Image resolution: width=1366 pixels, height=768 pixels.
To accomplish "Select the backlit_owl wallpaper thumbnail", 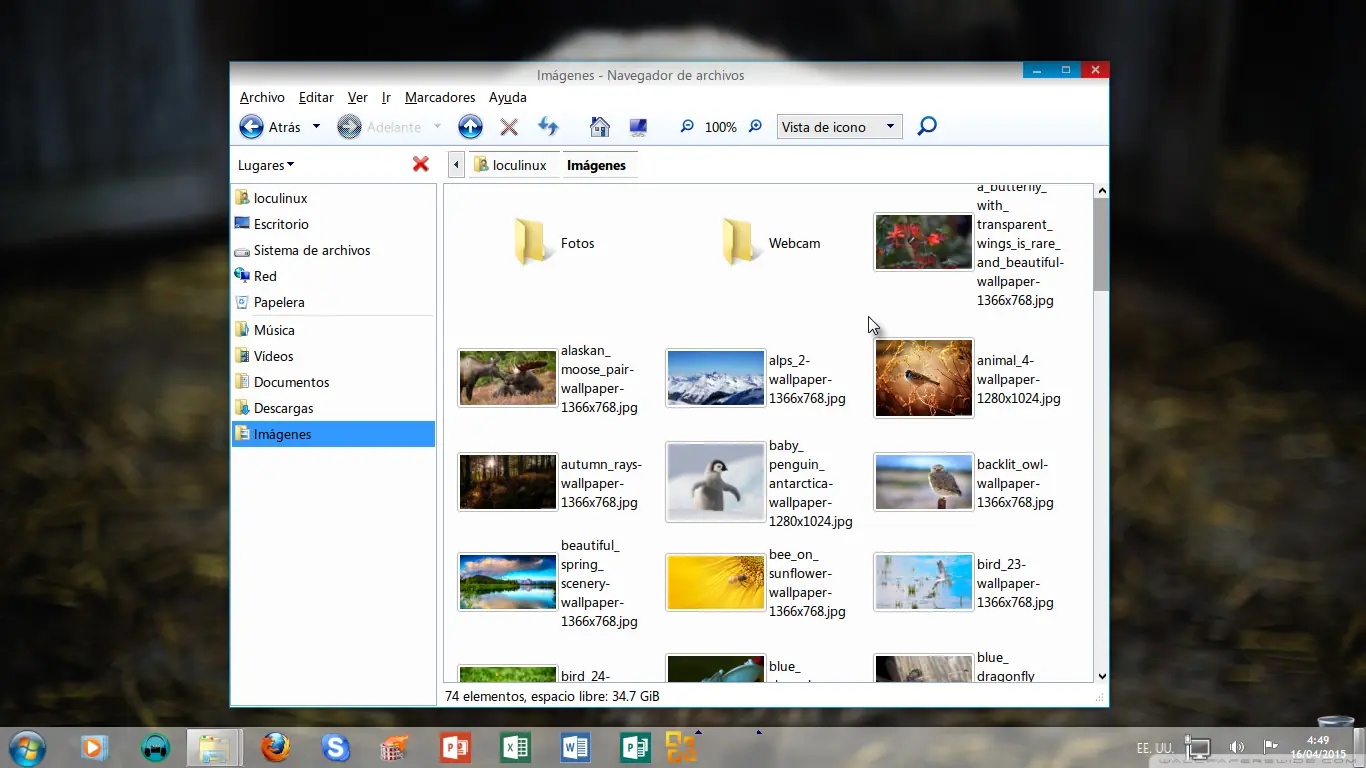I will (x=923, y=482).
